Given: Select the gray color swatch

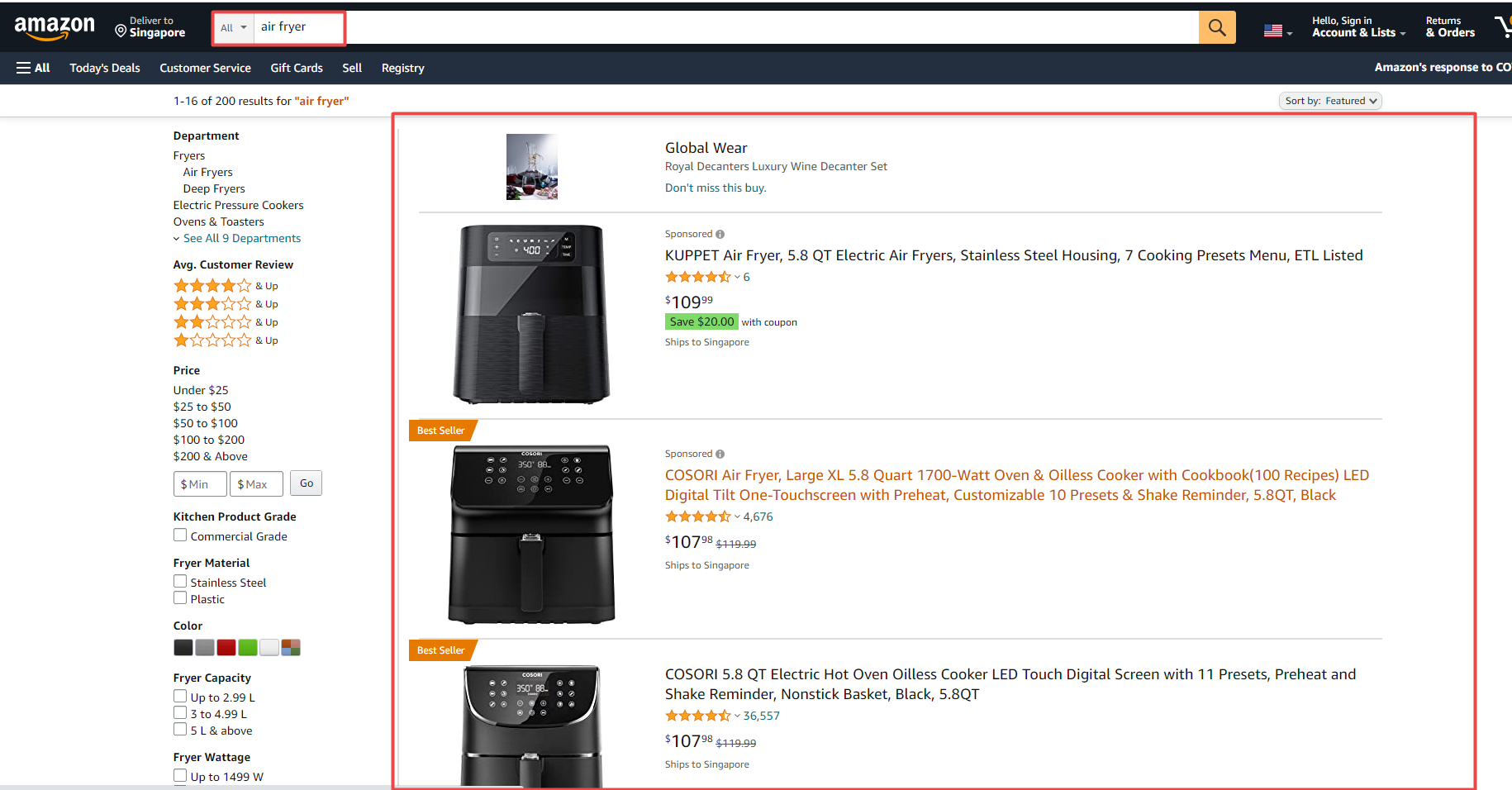Looking at the screenshot, I should point(205,647).
